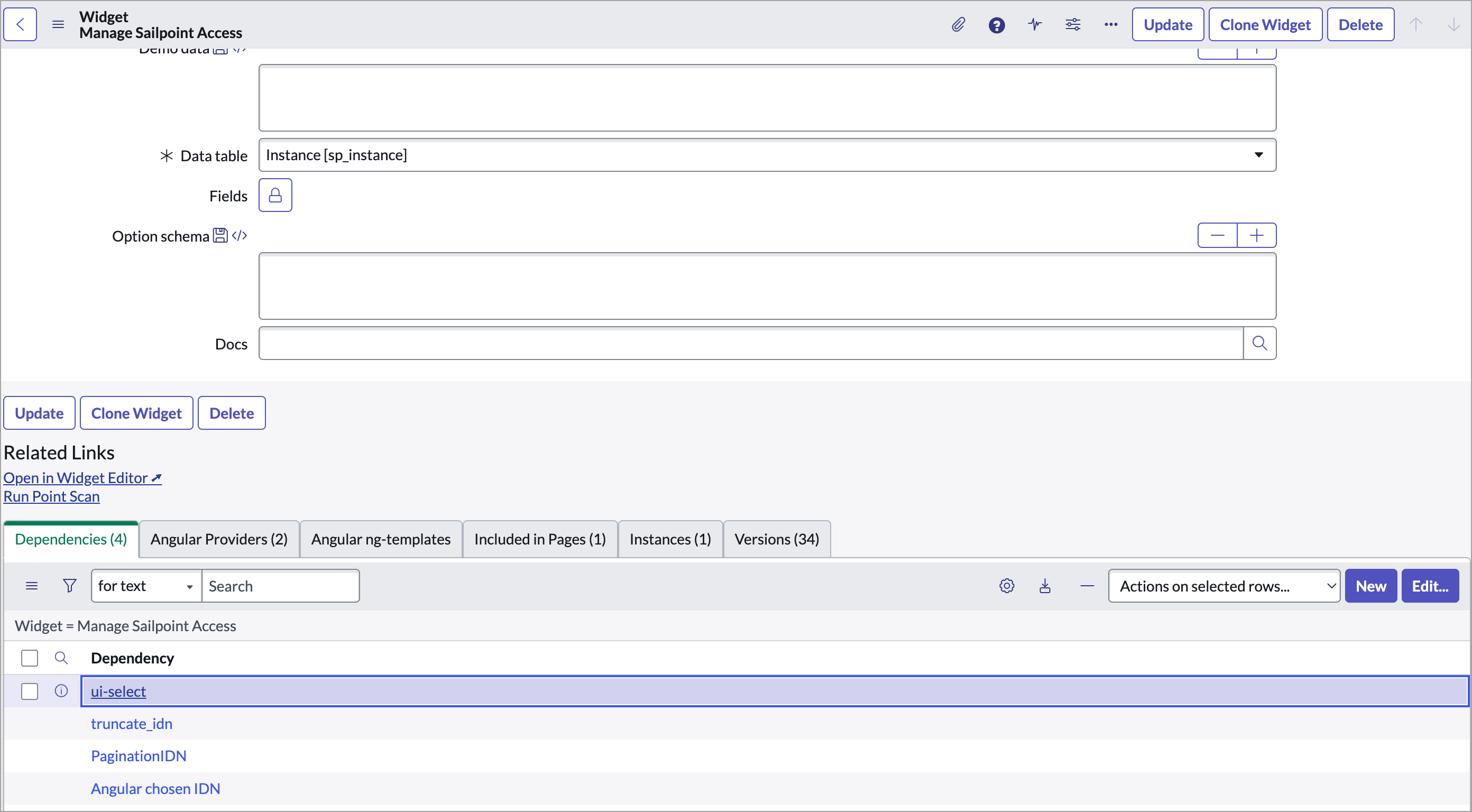Image resolution: width=1472 pixels, height=812 pixels.
Task: Click the list export download icon
Action: 1045,586
